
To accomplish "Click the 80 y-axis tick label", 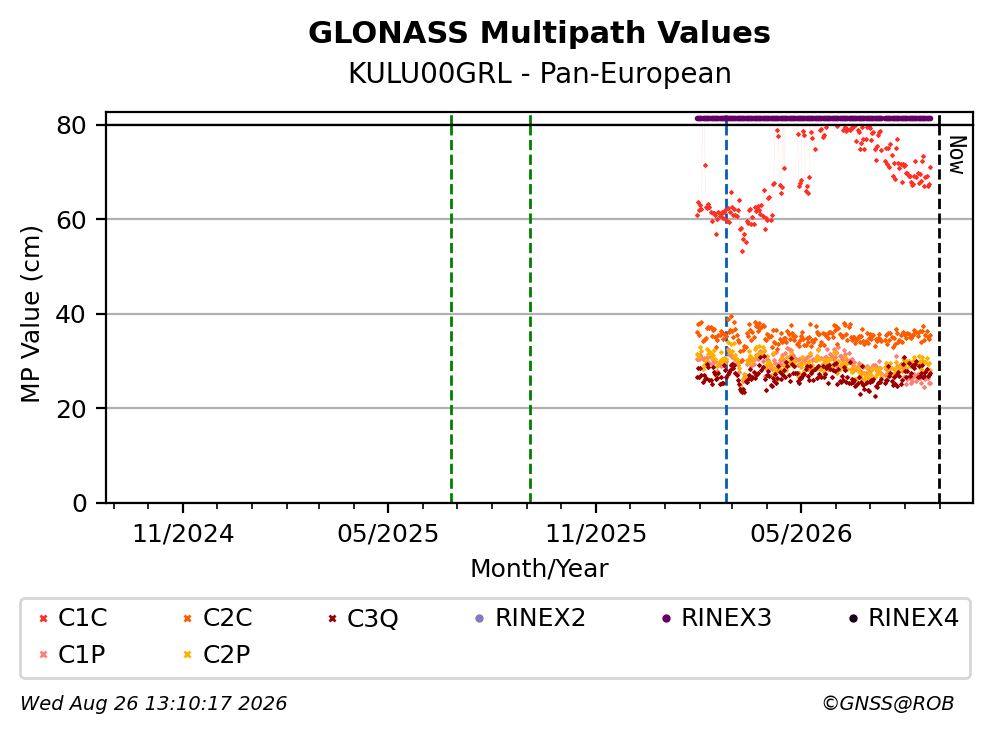I will [x=71, y=125].
